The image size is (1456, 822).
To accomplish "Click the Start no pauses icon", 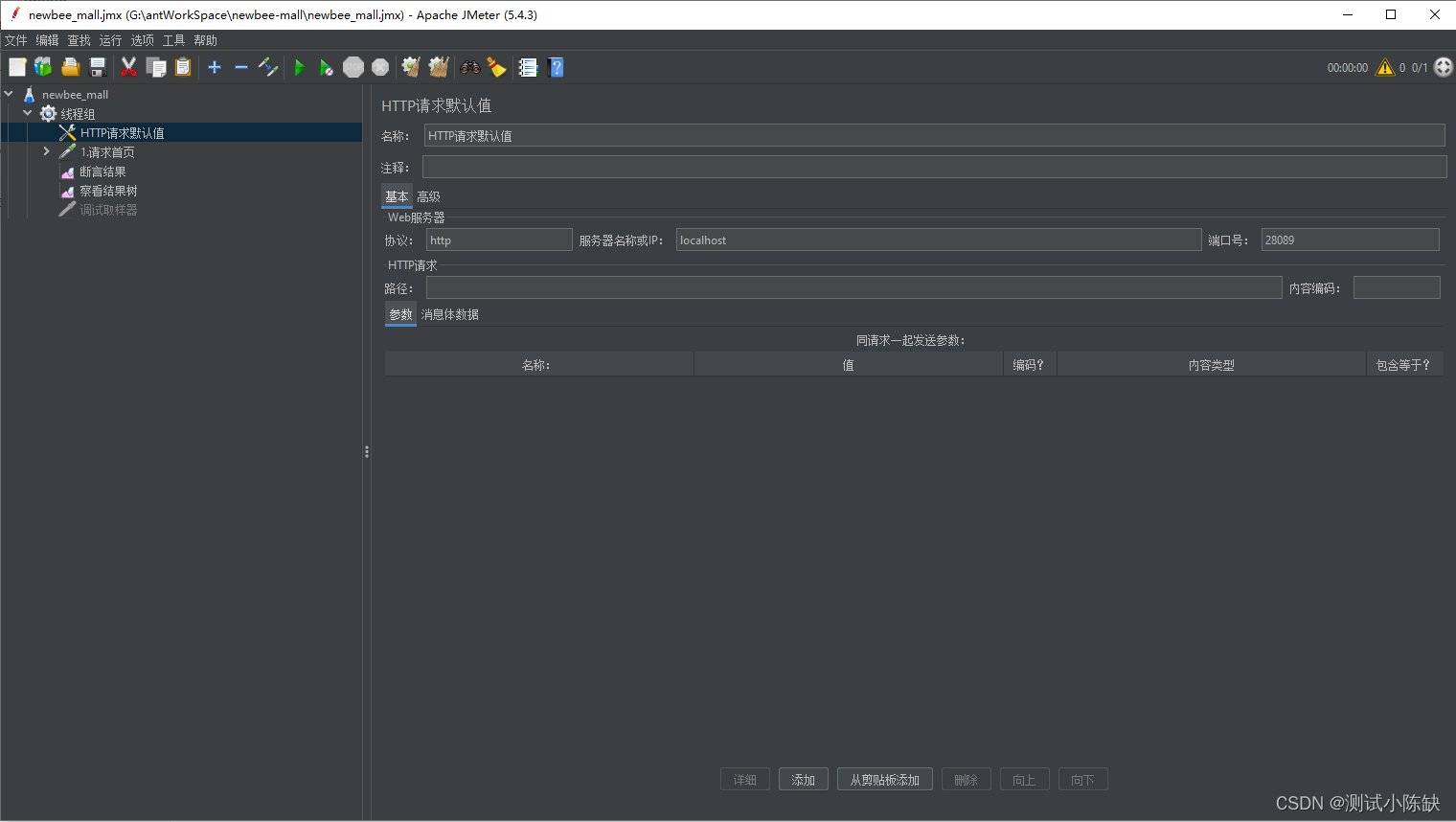I will coord(327,67).
